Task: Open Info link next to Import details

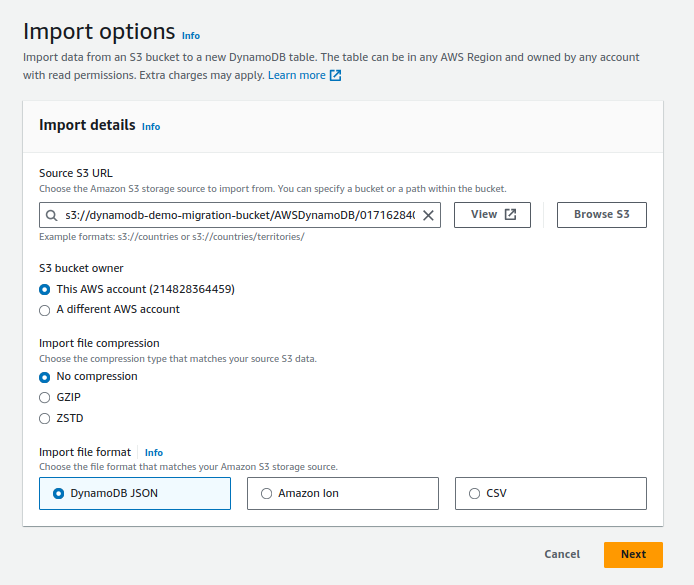Action: (151, 127)
